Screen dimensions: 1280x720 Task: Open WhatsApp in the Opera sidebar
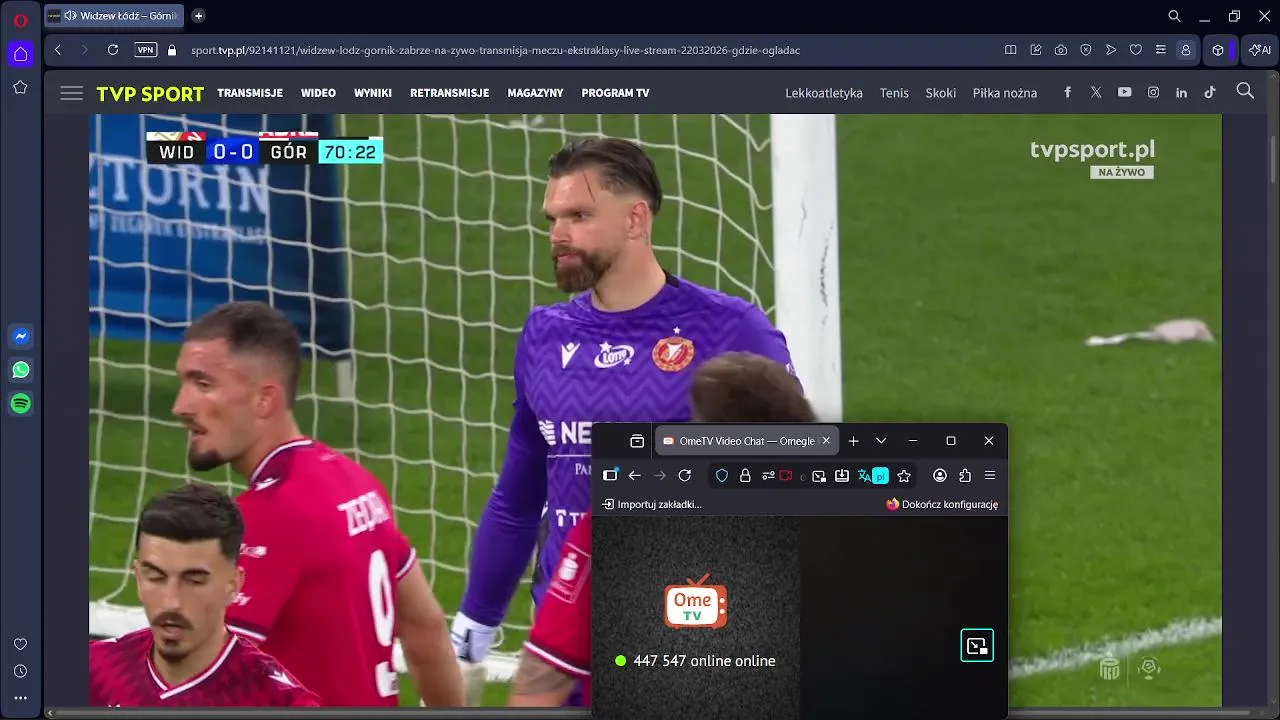coord(20,370)
